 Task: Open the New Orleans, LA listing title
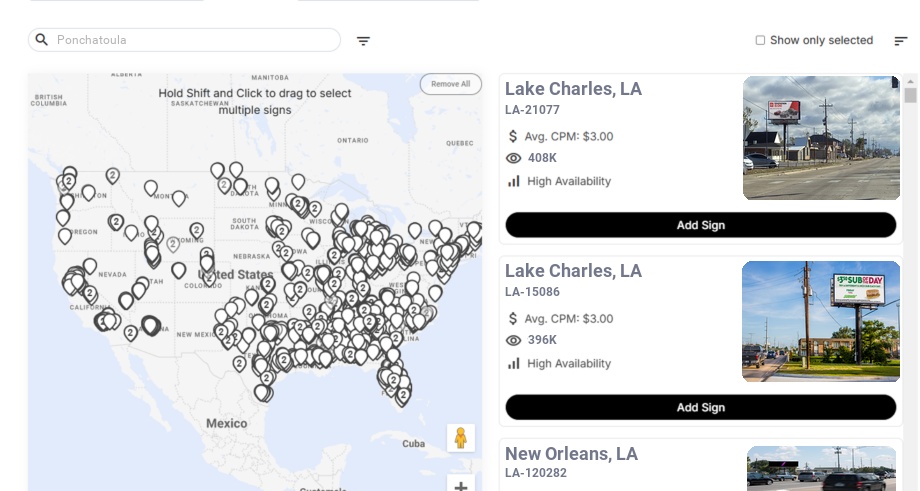571,454
